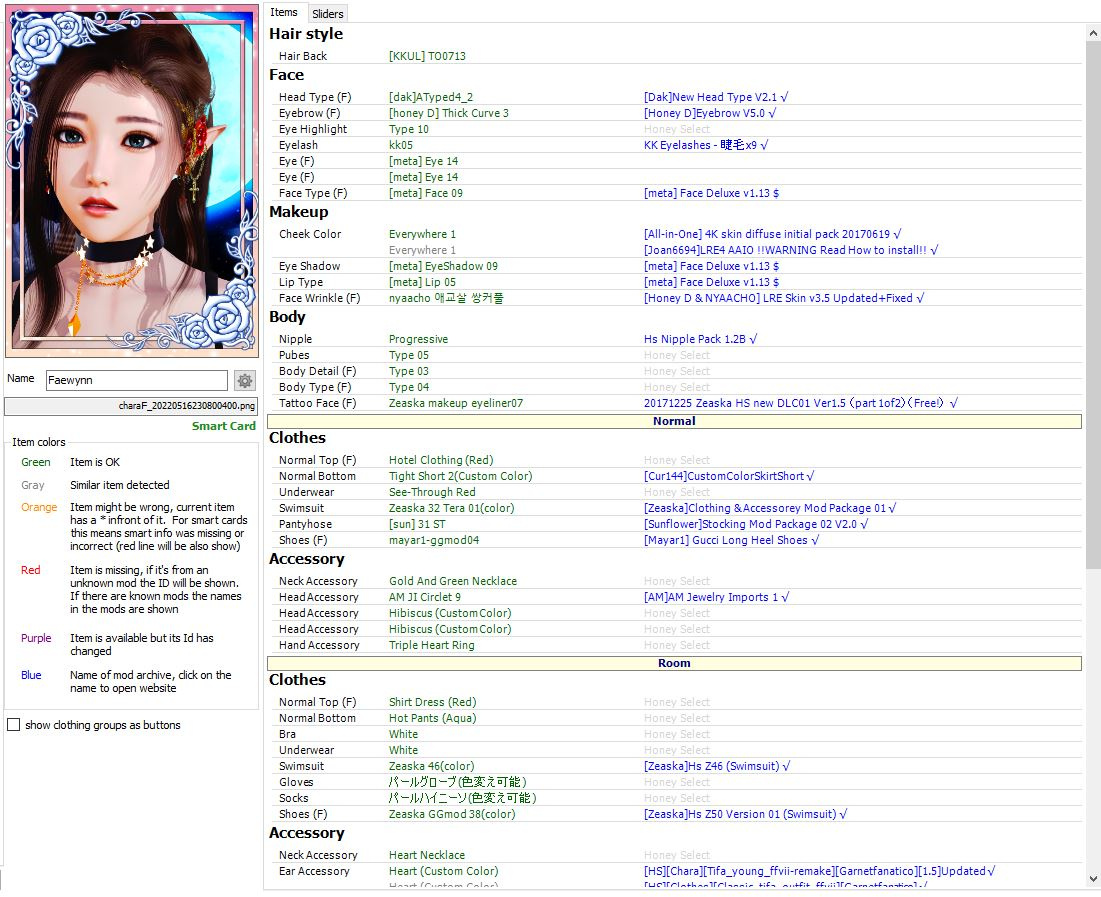Open [Zeaska]Hs Z46 (Swimsuit) link
1101x897 pixels.
717,766
